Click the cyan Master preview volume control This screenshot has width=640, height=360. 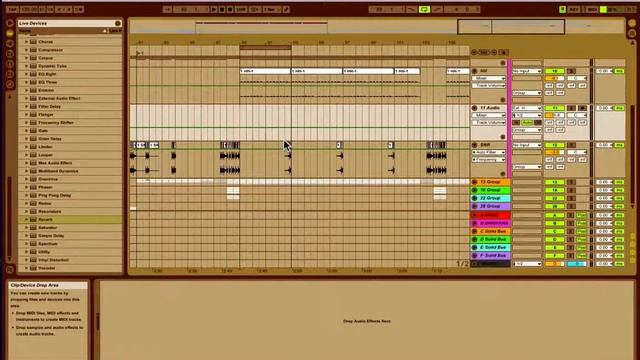(577, 264)
